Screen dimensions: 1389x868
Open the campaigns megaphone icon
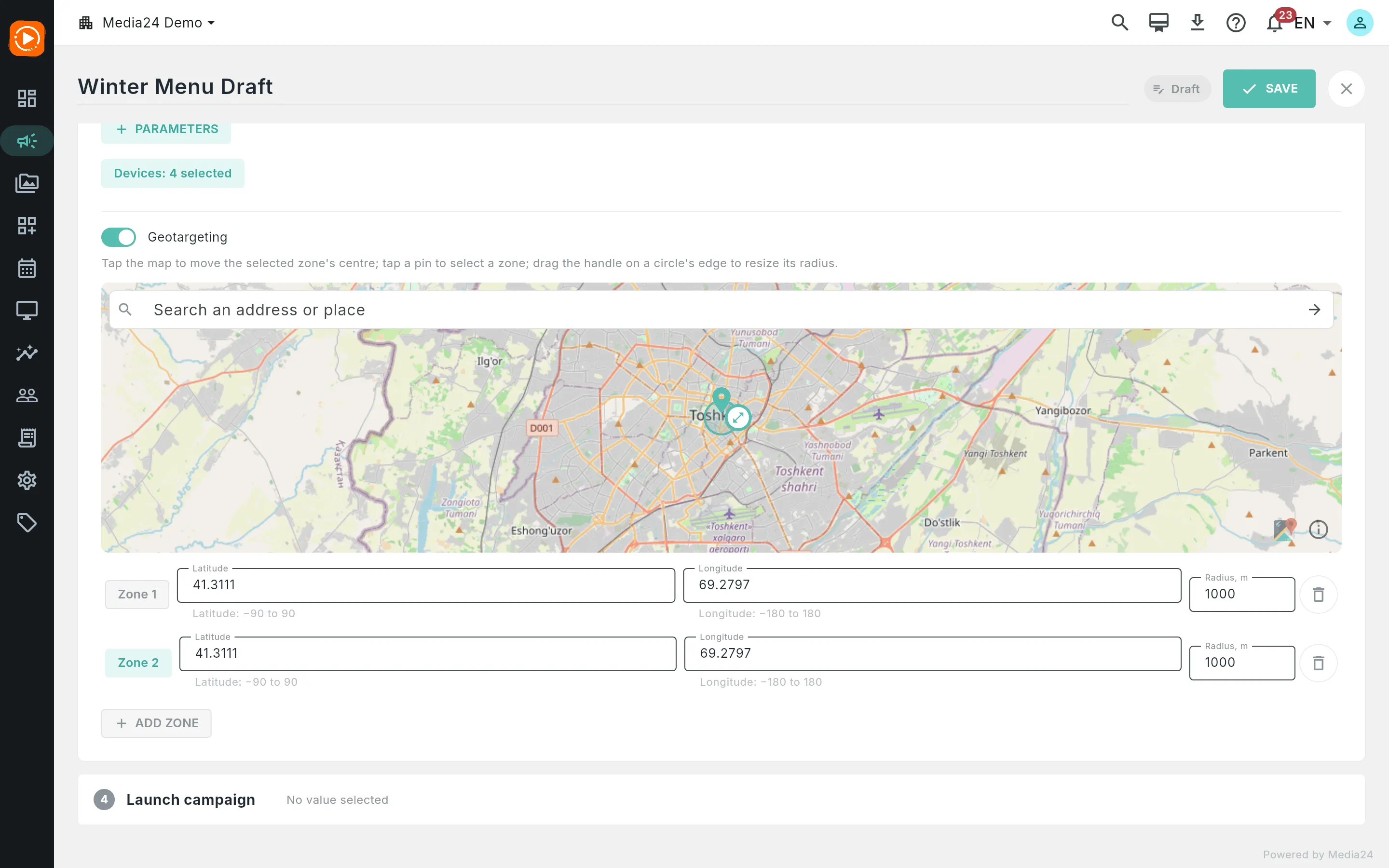[27, 141]
